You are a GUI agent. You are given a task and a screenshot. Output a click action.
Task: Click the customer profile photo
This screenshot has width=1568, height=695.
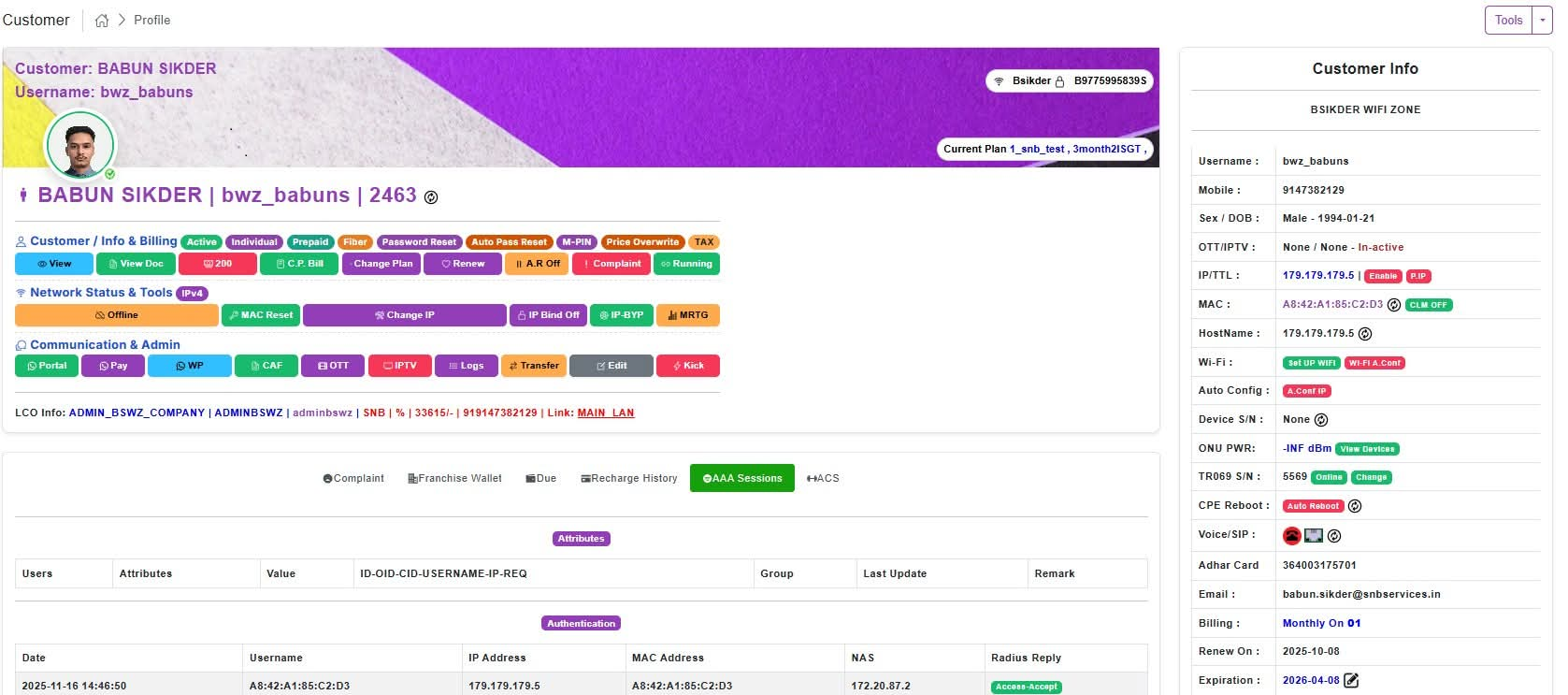(80, 146)
